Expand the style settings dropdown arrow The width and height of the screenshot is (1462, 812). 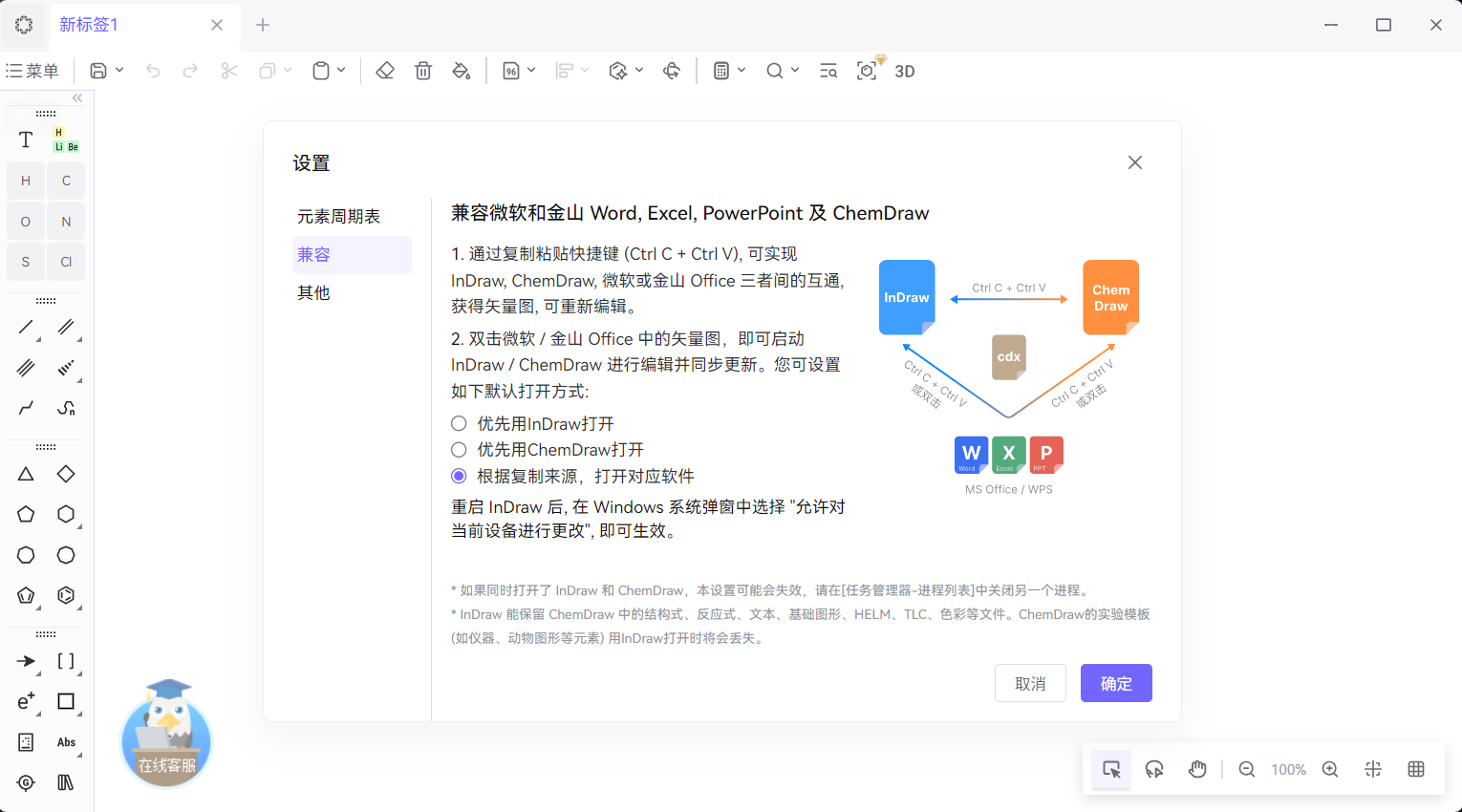tap(531, 71)
